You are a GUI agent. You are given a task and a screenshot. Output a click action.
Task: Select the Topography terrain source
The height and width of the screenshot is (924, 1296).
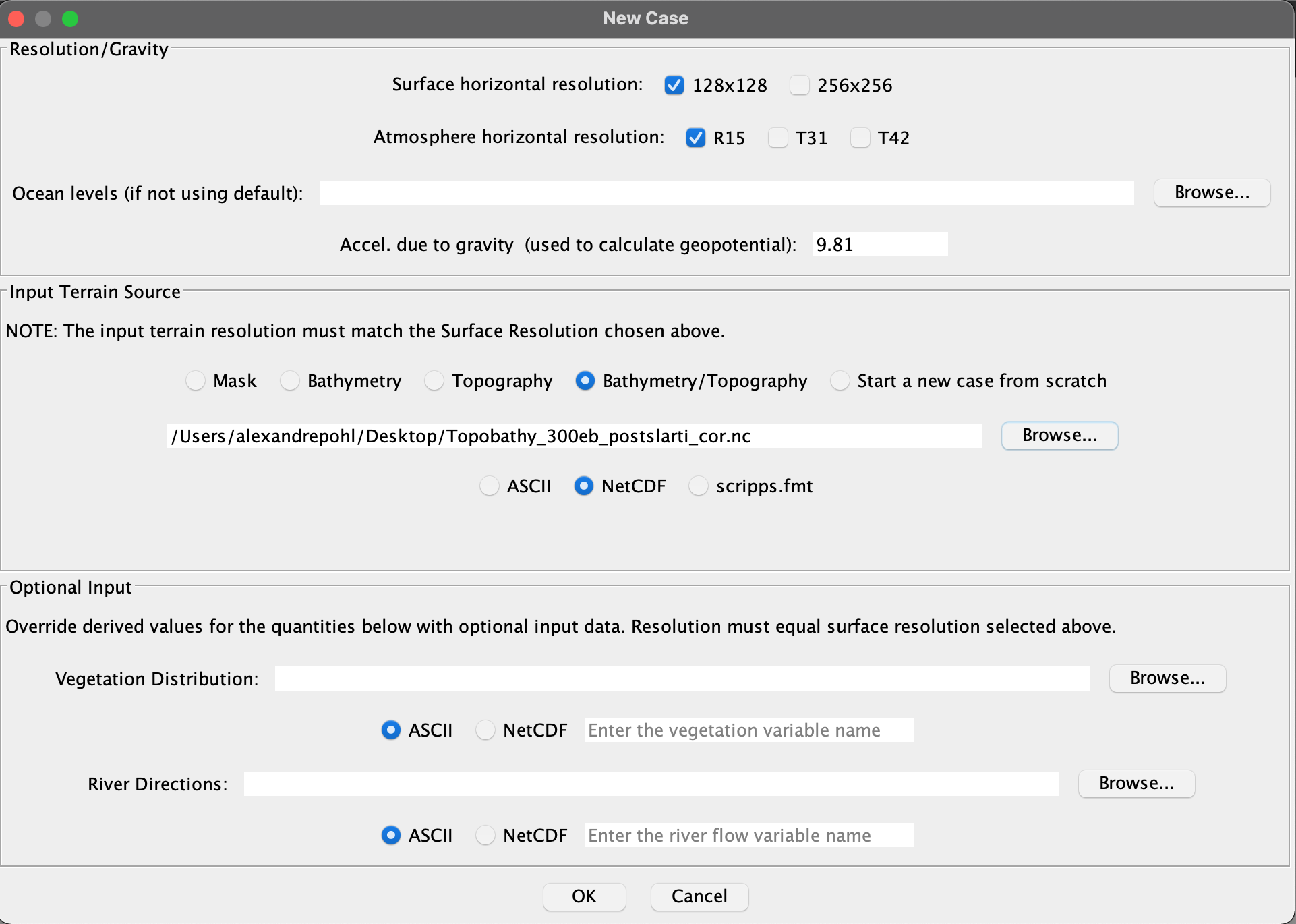pos(434,380)
